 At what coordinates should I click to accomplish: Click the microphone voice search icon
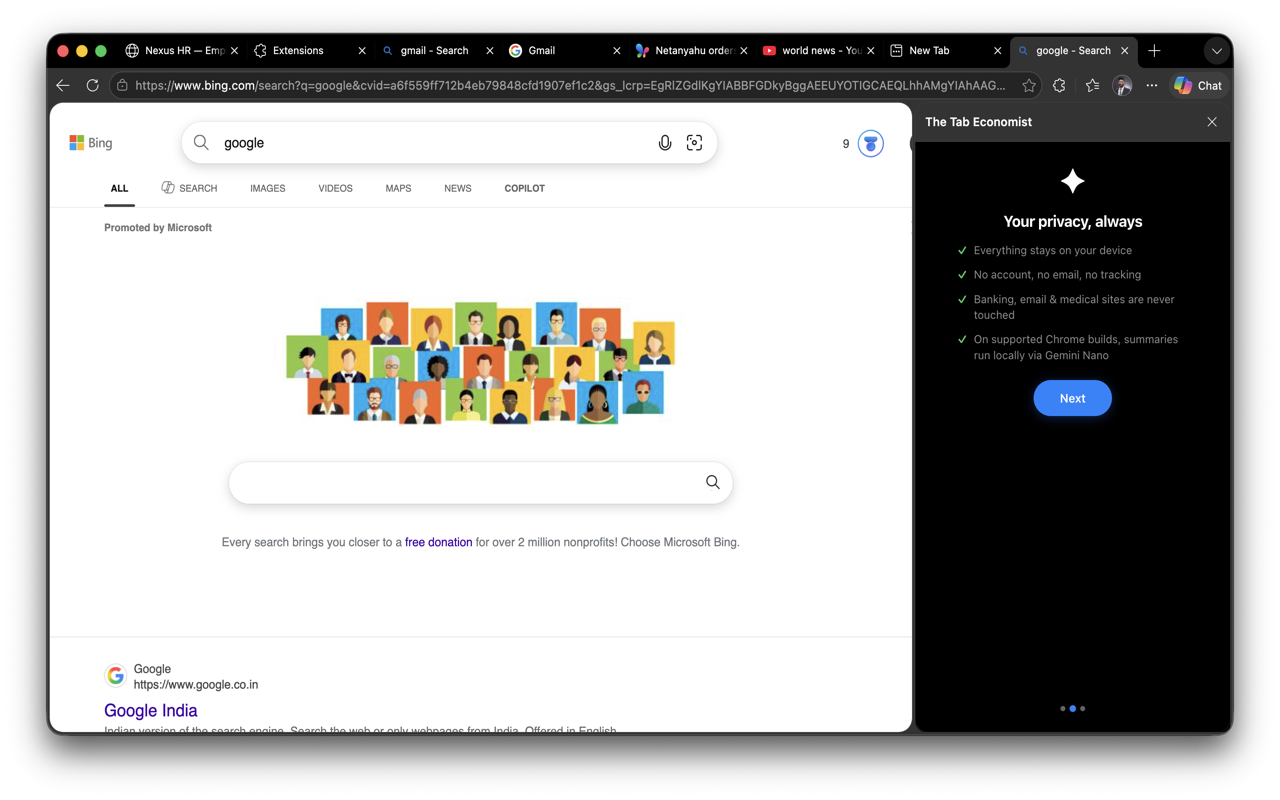[665, 143]
